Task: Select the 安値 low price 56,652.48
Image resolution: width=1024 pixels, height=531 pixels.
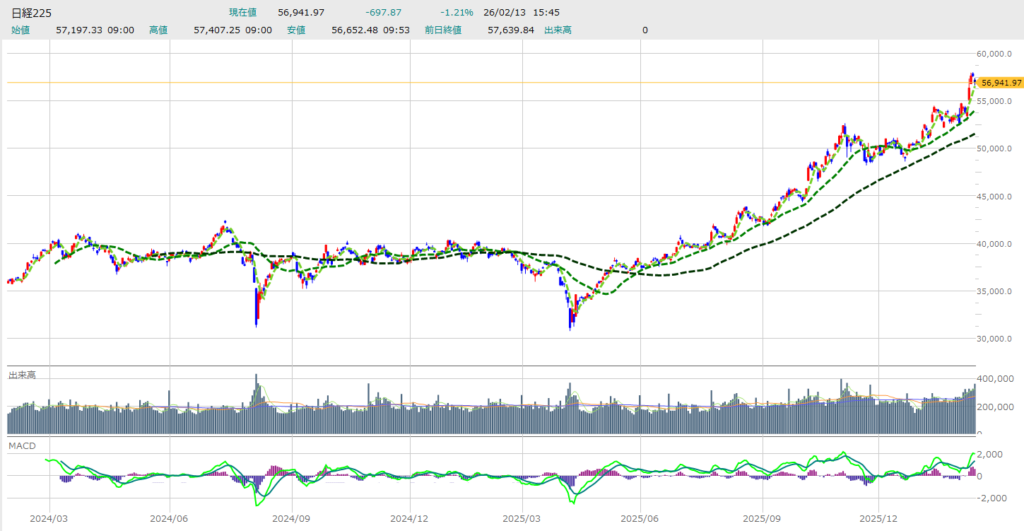Action: [x=354, y=30]
